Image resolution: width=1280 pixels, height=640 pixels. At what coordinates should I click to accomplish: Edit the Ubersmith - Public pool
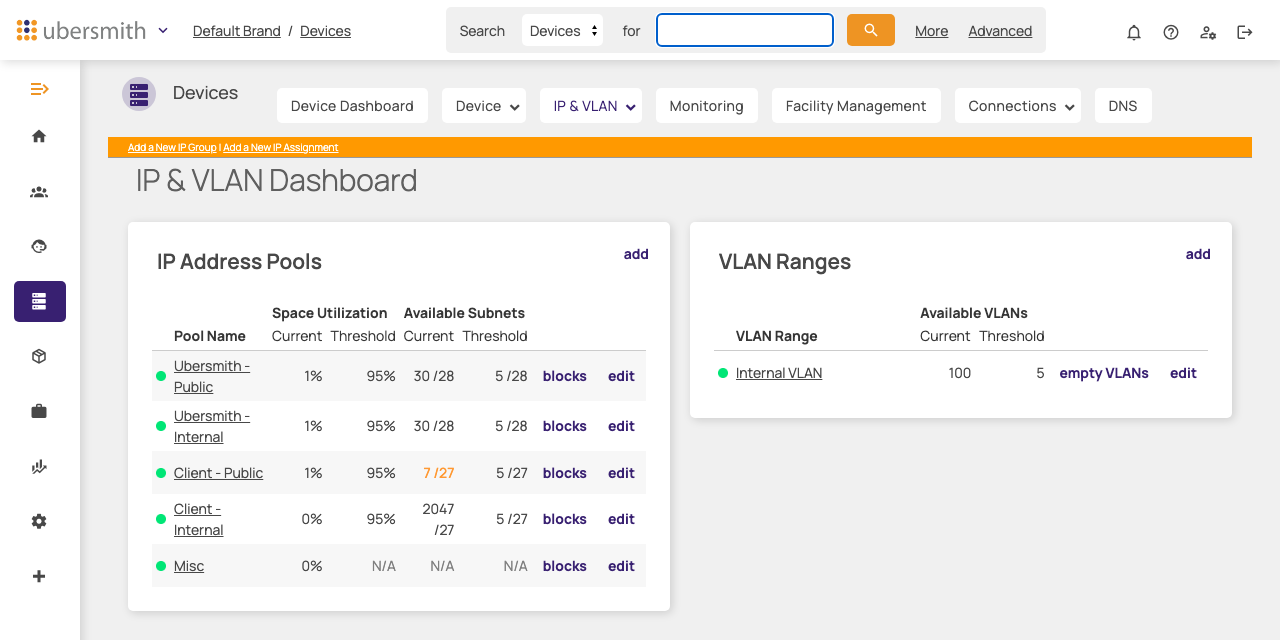[621, 376]
